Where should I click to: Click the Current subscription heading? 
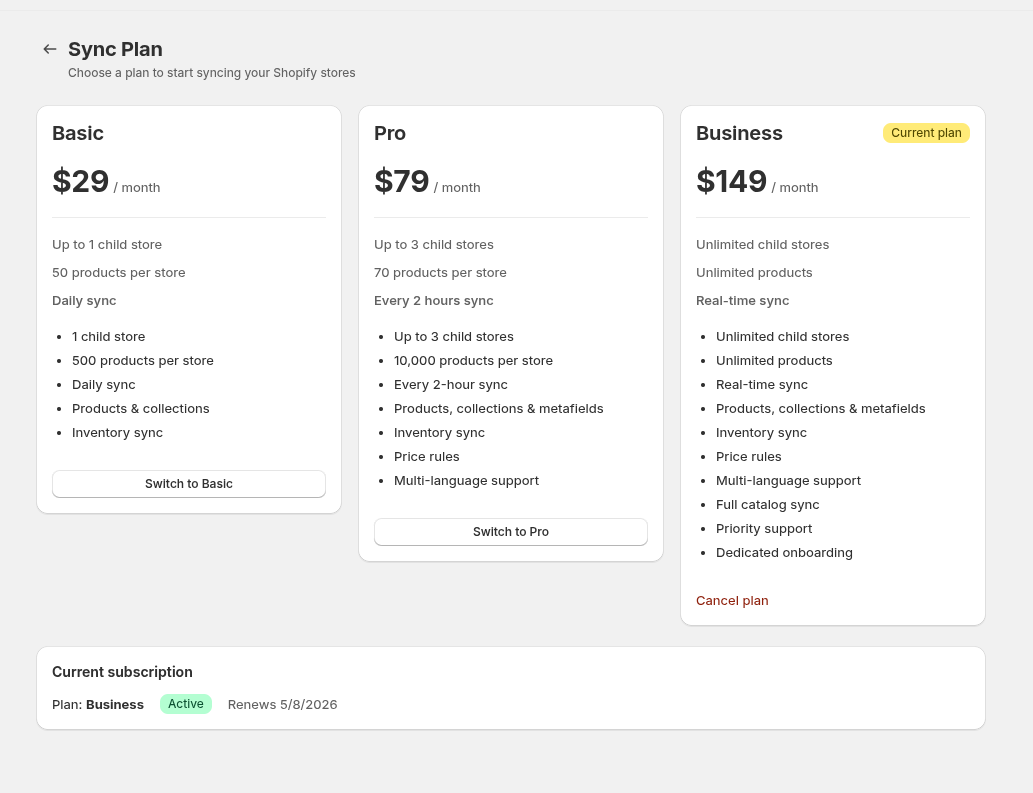(122, 672)
